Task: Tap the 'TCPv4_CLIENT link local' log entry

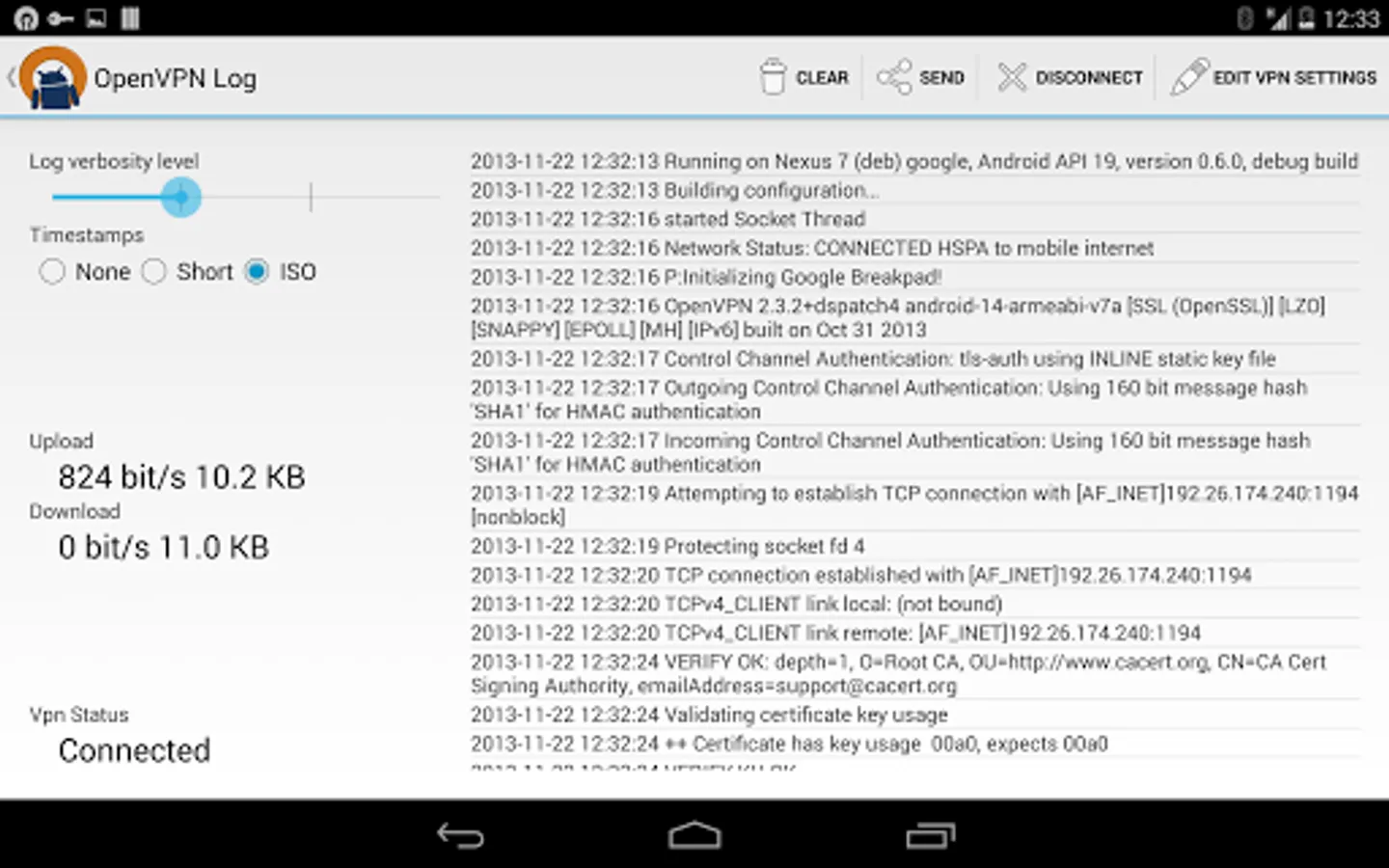Action: point(914,604)
